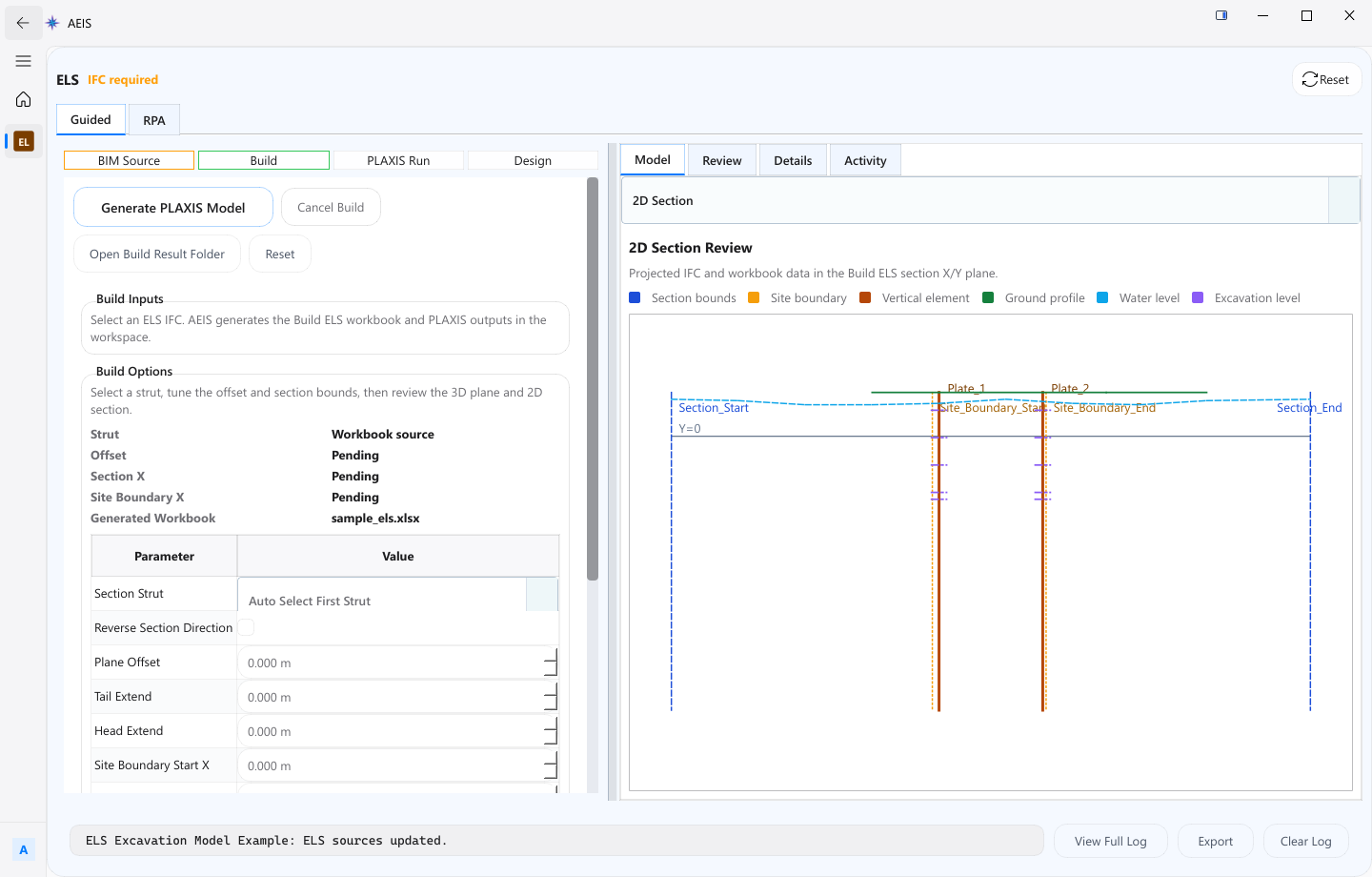Click the Value column header

[398, 557]
